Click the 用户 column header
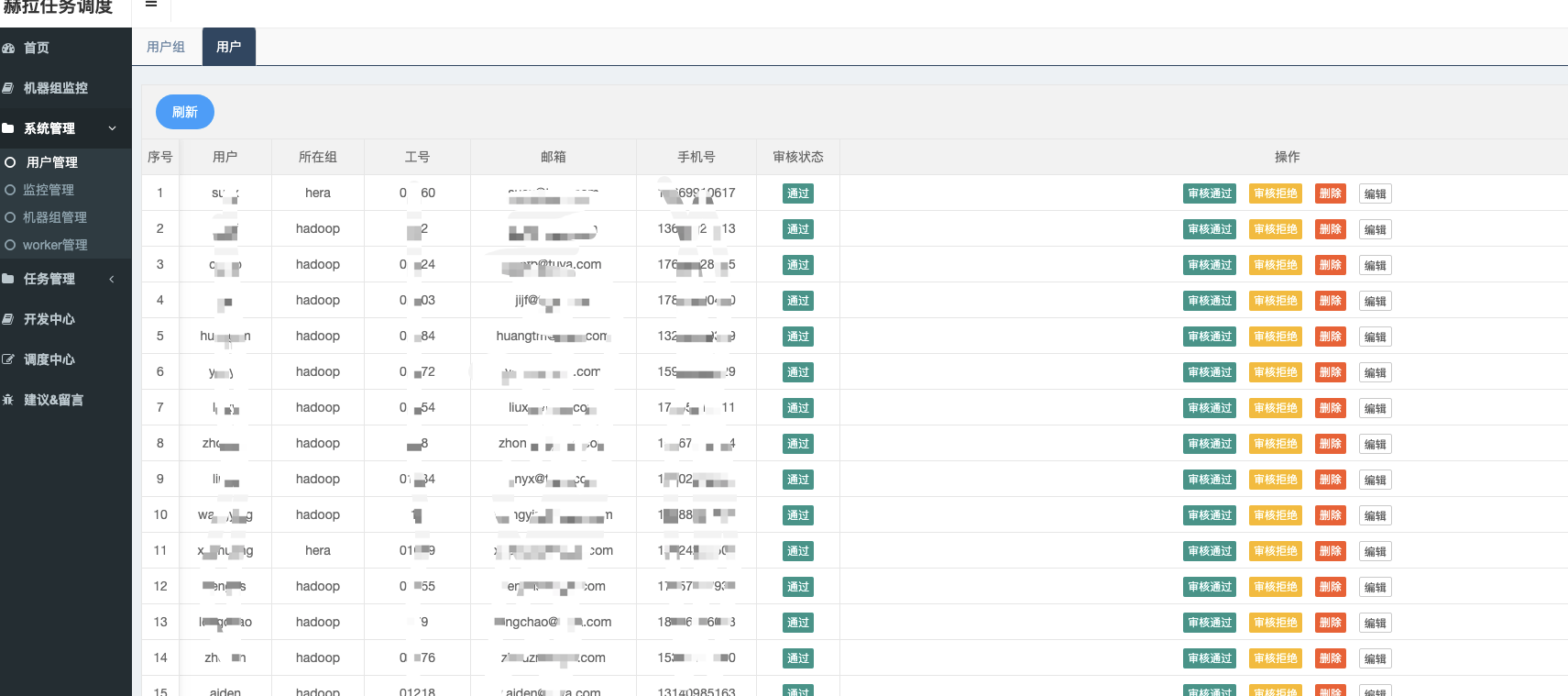1568x696 pixels. [225, 157]
